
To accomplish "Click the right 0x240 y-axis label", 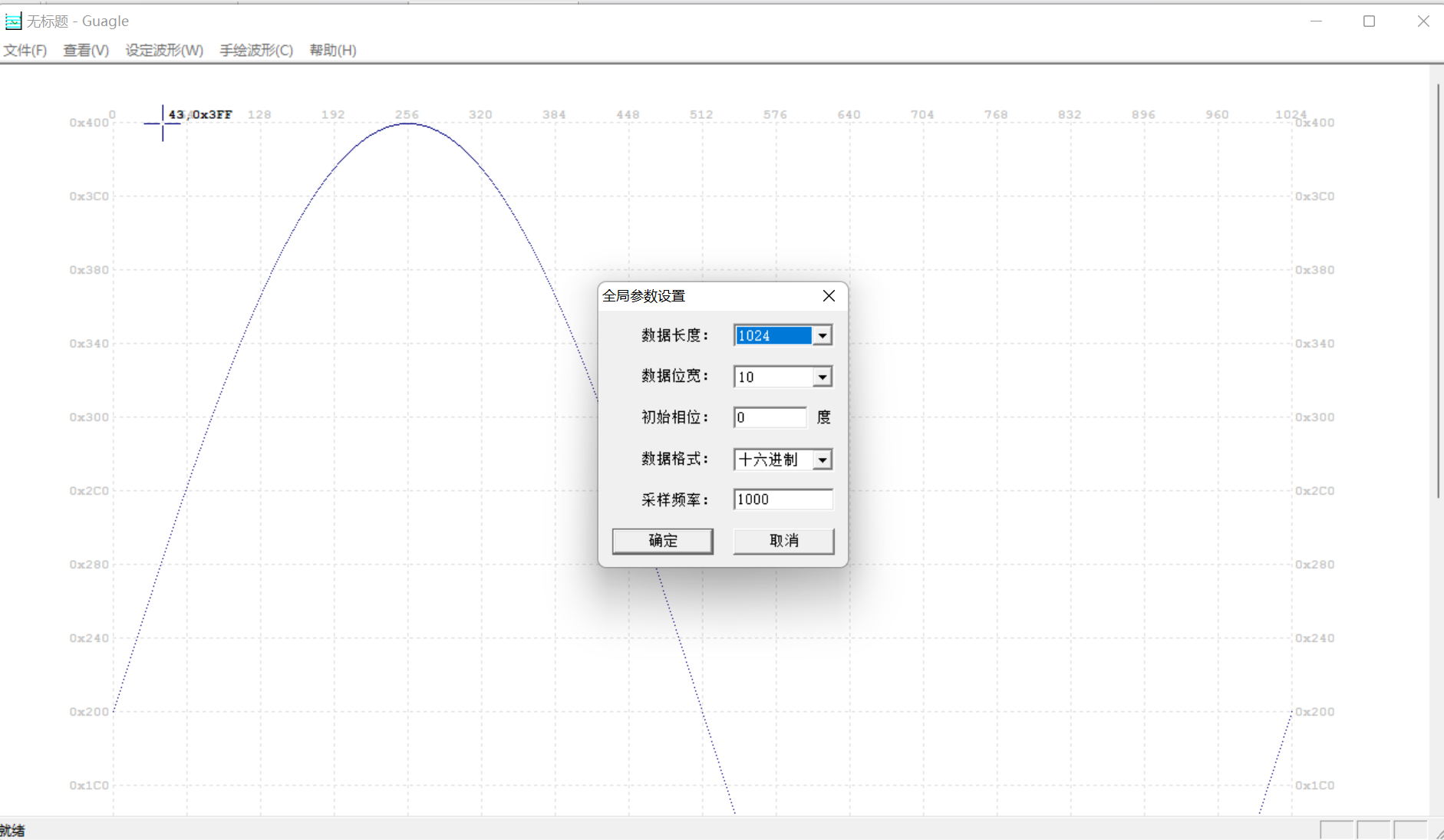I will 1315,638.
